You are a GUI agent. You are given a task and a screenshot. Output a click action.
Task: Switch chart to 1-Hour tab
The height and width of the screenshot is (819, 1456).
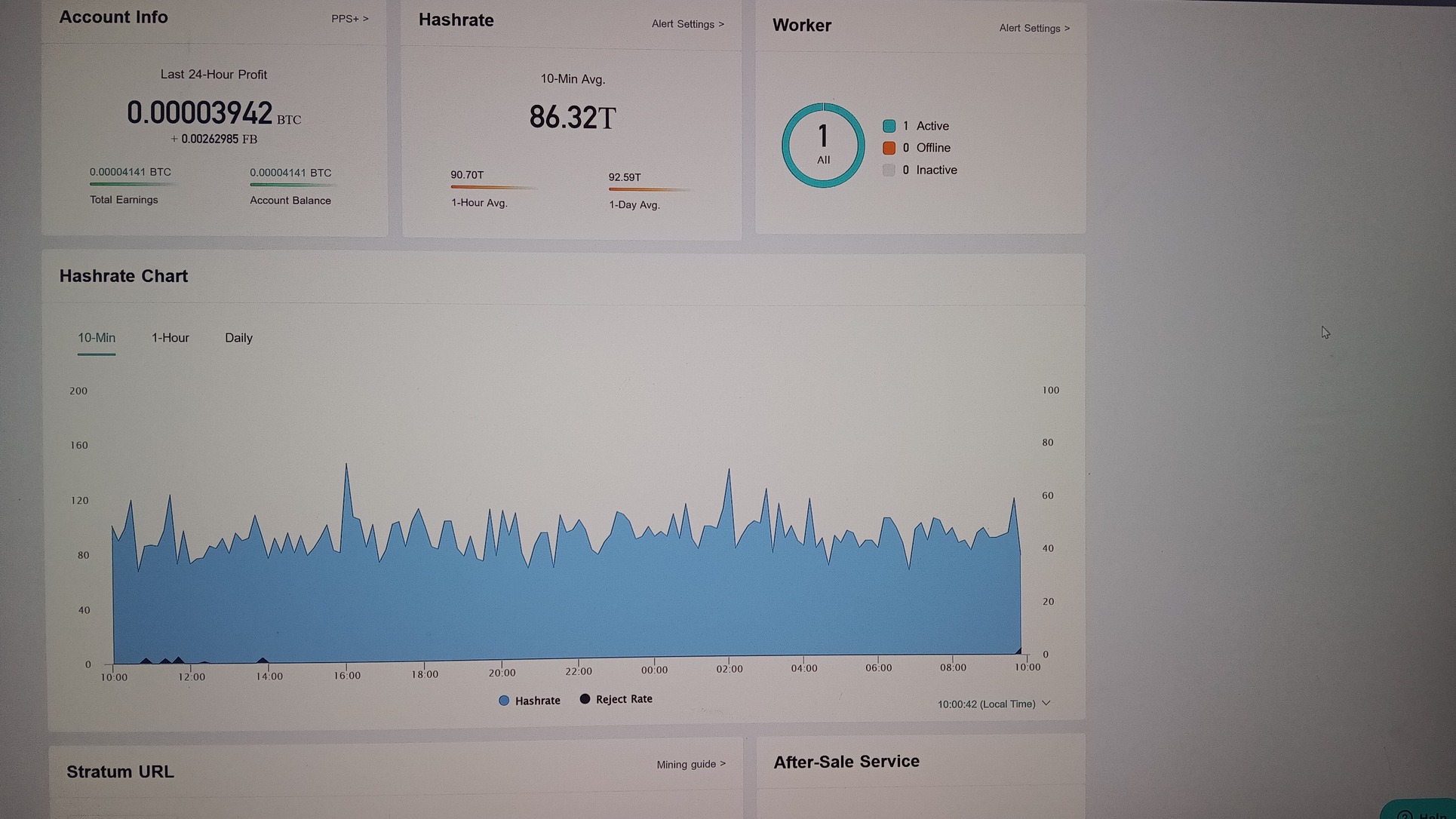click(x=170, y=338)
